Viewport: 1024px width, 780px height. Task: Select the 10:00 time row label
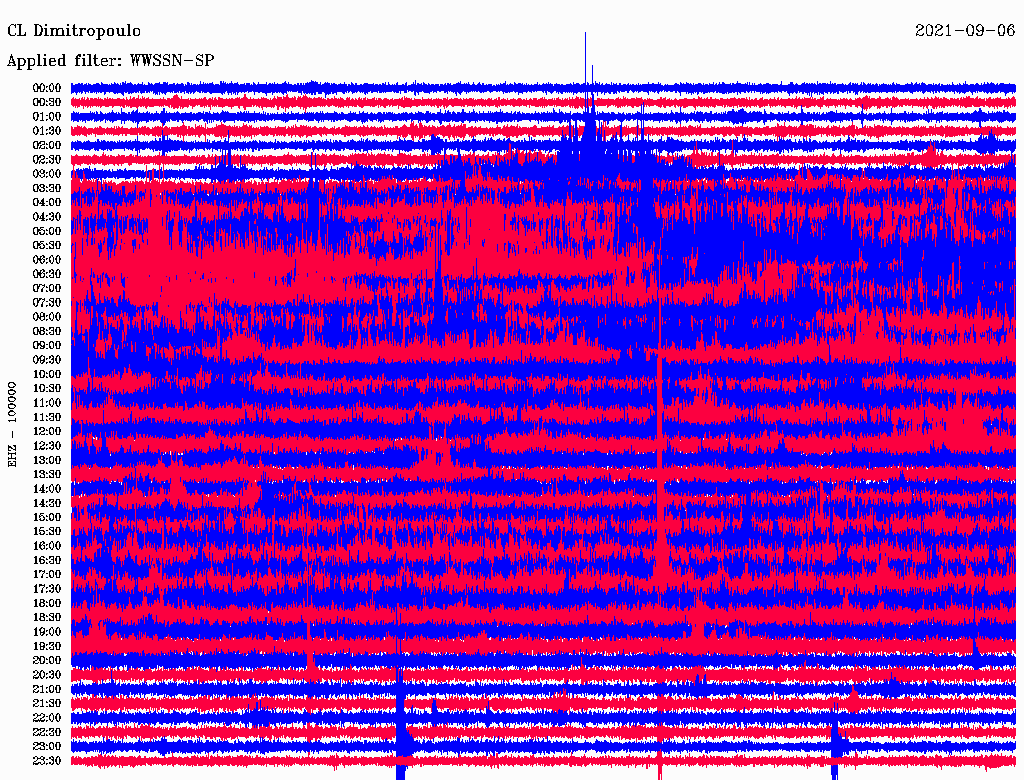[x=47, y=374]
